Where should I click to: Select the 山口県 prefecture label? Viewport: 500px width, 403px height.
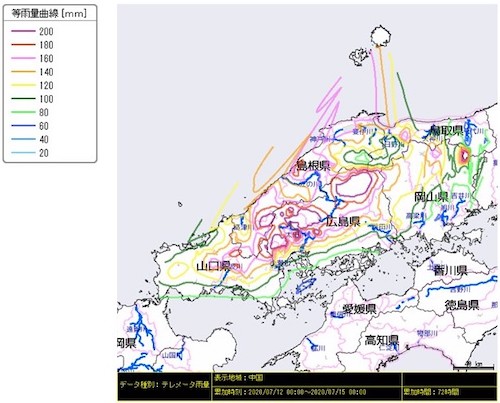[x=213, y=266]
